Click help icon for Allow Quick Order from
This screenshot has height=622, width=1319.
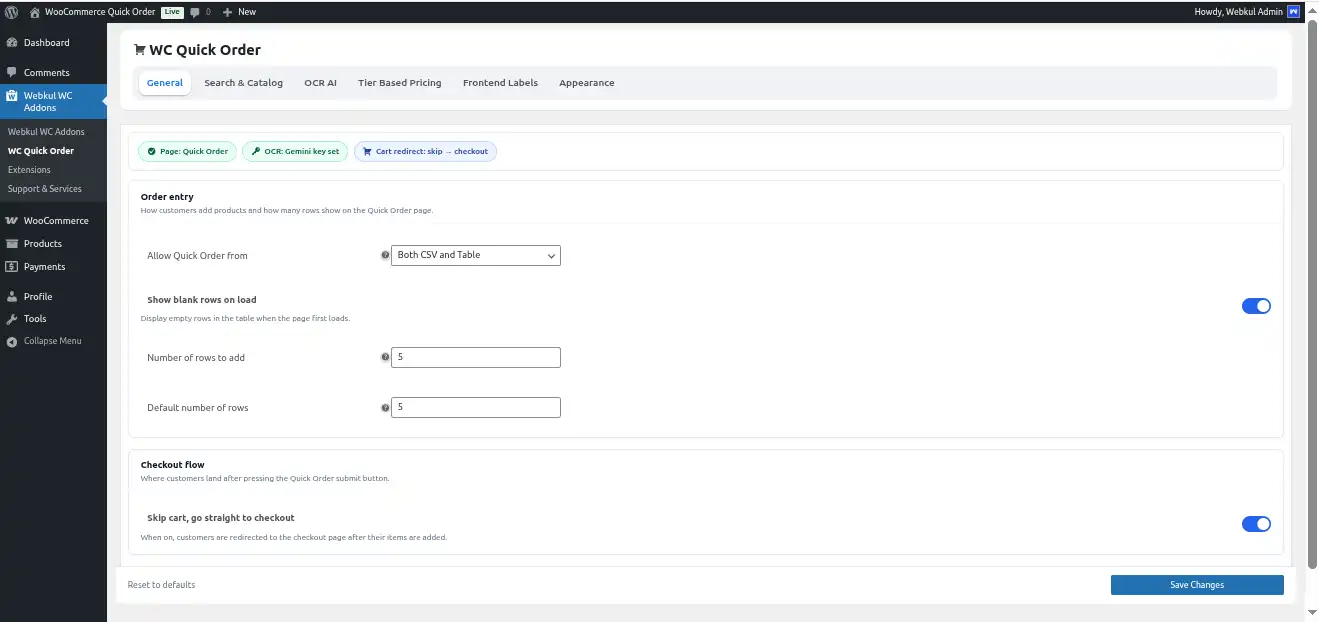(x=385, y=255)
